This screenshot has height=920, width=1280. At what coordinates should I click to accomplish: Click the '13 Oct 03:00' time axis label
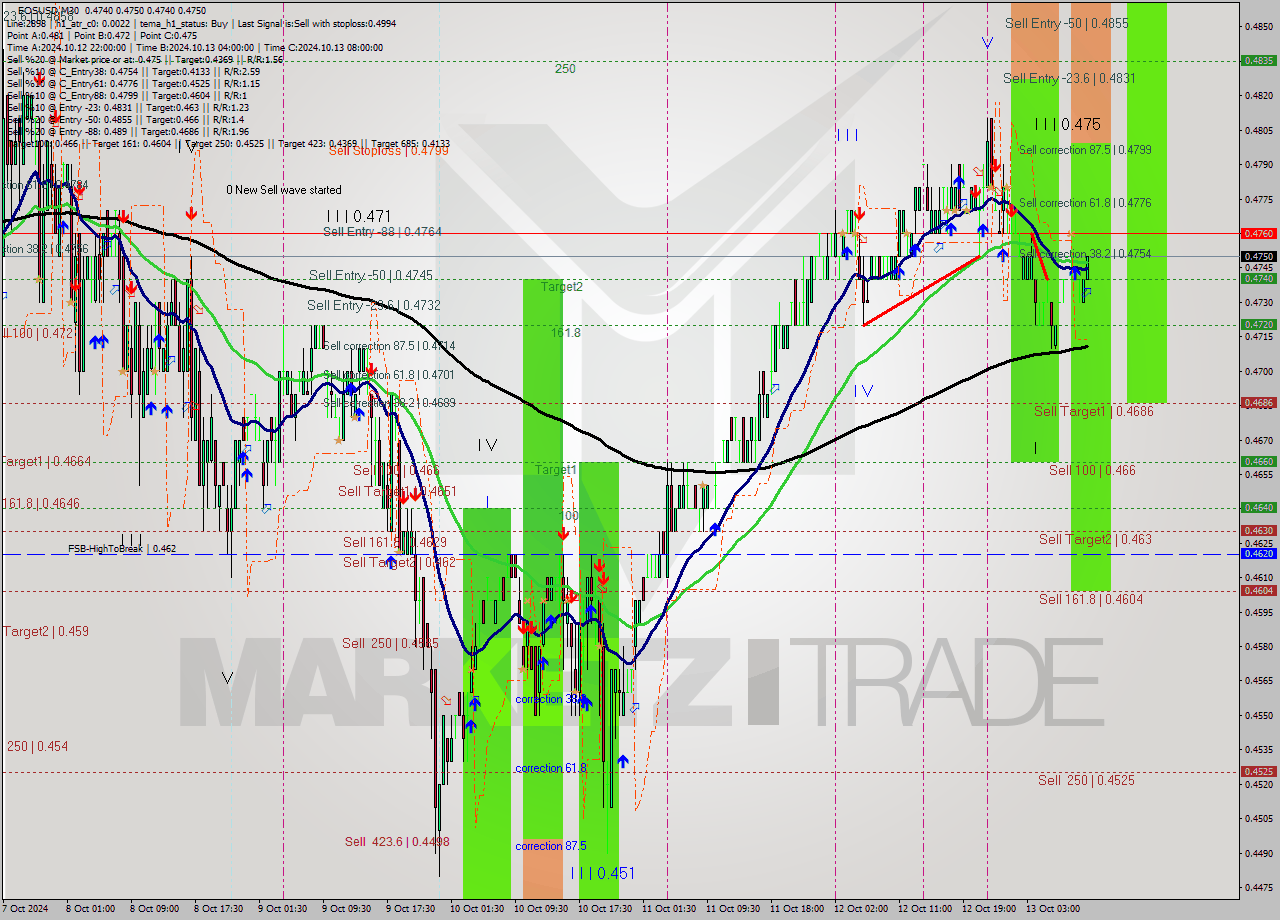(1053, 909)
